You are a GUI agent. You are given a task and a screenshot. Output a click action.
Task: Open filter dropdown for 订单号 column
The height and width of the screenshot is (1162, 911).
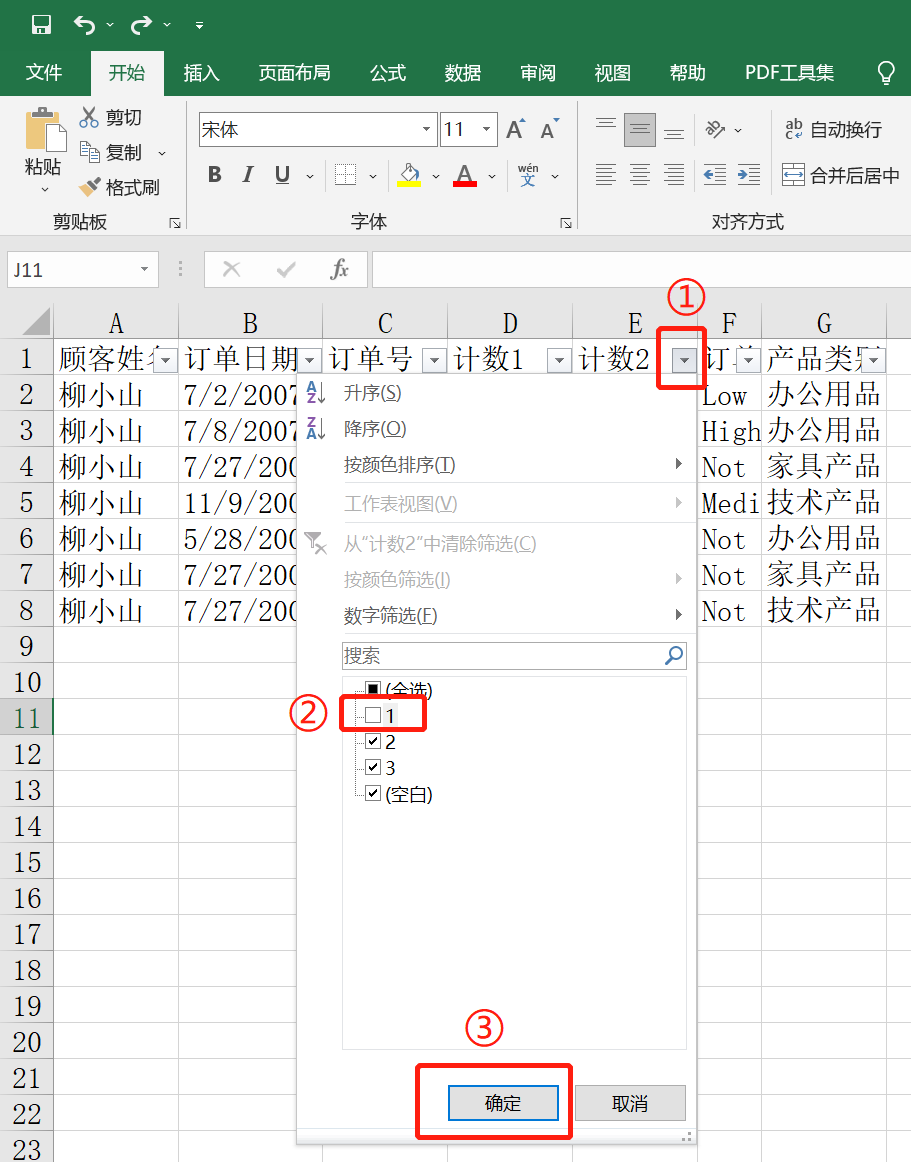tap(434, 361)
